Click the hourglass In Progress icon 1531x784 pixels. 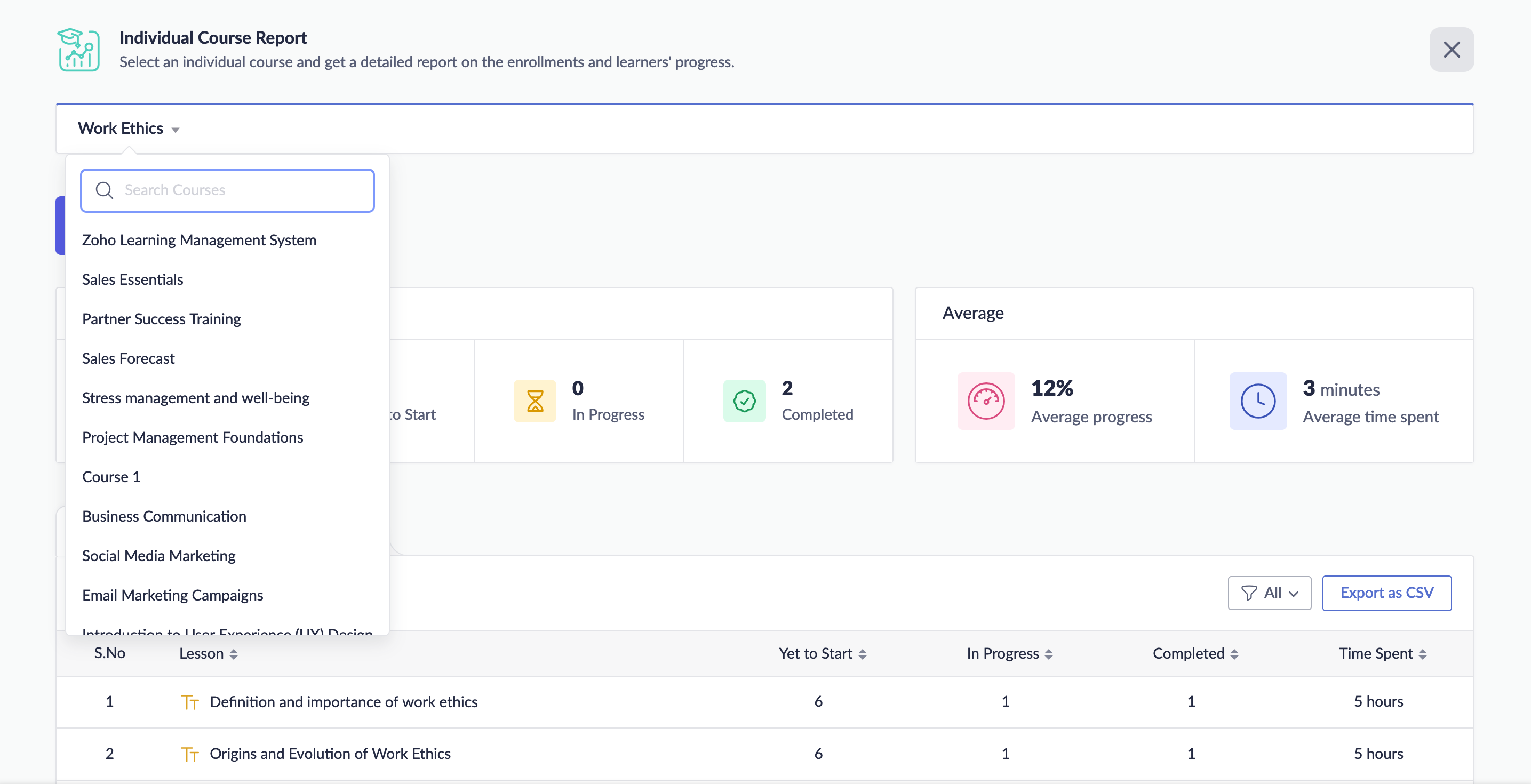[x=535, y=401]
